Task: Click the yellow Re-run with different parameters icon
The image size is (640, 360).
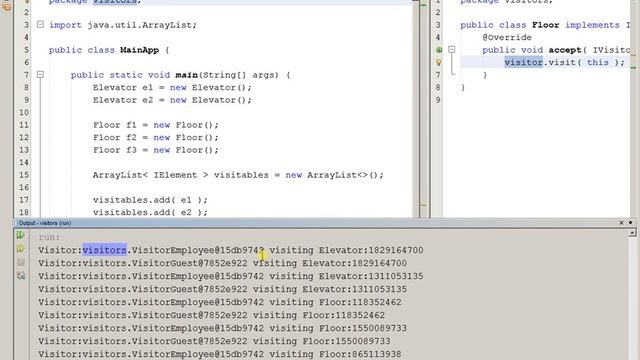Action: [20, 249]
